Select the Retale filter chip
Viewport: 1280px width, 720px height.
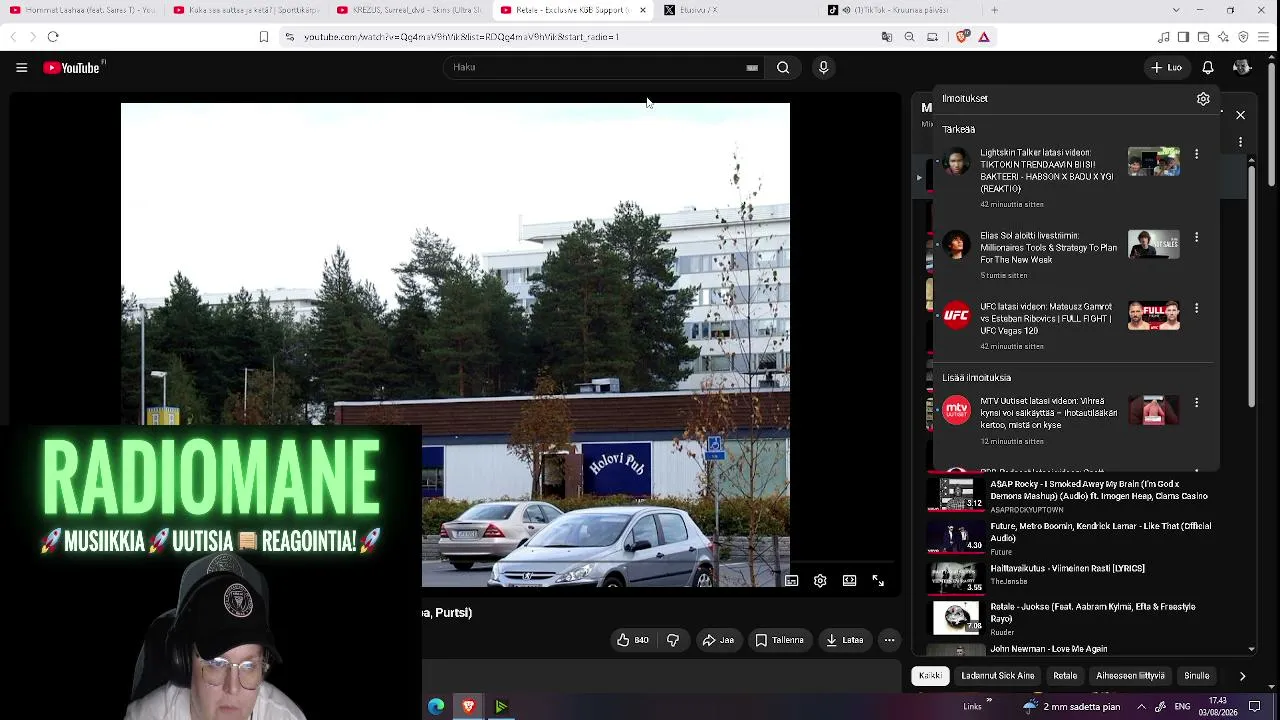coord(1065,676)
